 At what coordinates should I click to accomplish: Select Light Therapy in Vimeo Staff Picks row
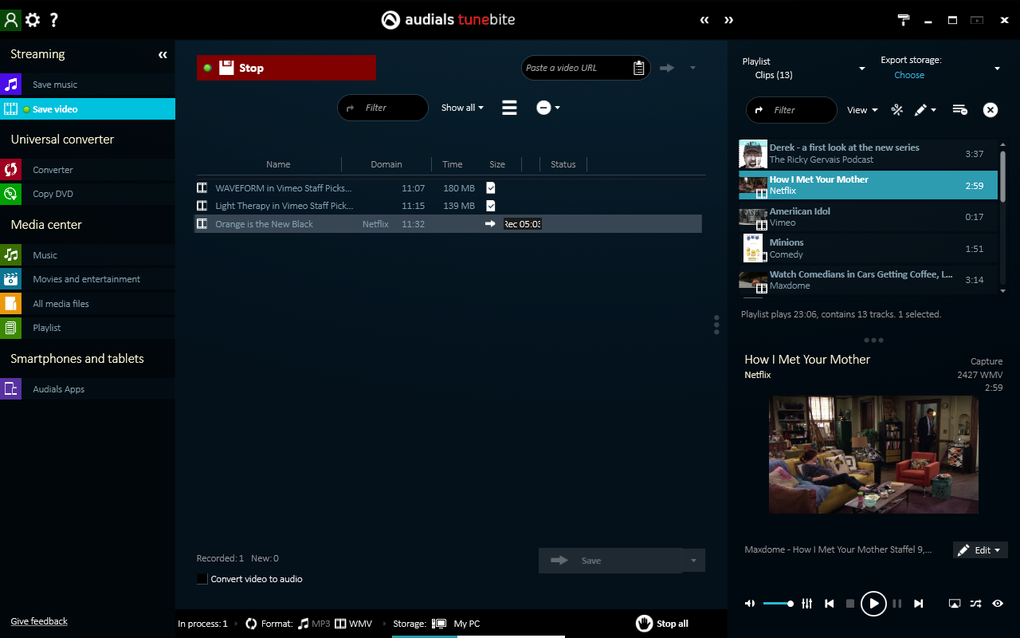coord(448,206)
